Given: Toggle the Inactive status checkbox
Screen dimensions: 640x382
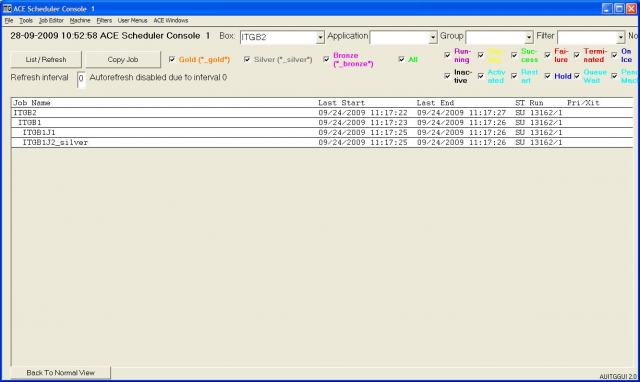Looking at the screenshot, I should (447, 76).
